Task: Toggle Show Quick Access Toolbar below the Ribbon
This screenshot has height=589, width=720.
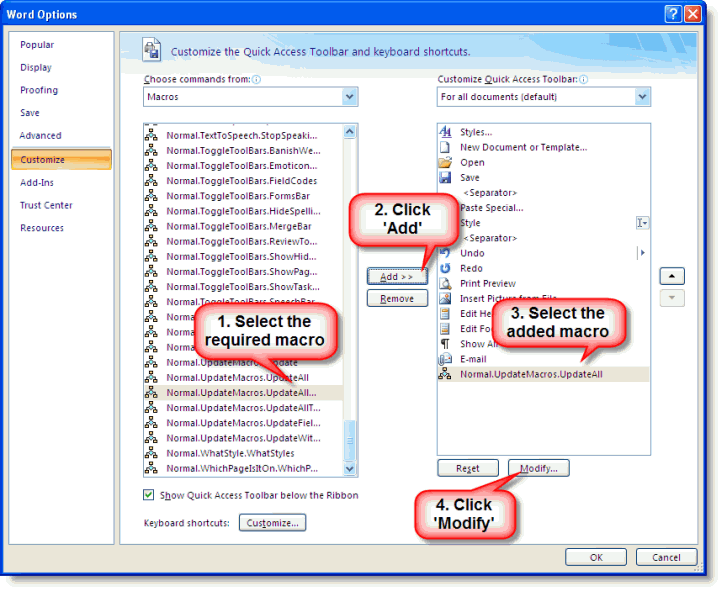Action: 148,495
